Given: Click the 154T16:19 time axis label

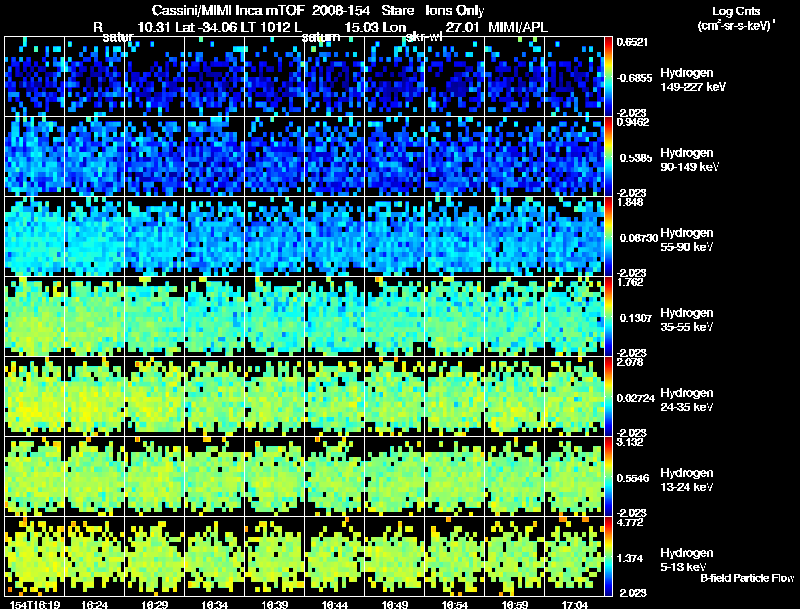Looking at the screenshot, I should (35, 604).
